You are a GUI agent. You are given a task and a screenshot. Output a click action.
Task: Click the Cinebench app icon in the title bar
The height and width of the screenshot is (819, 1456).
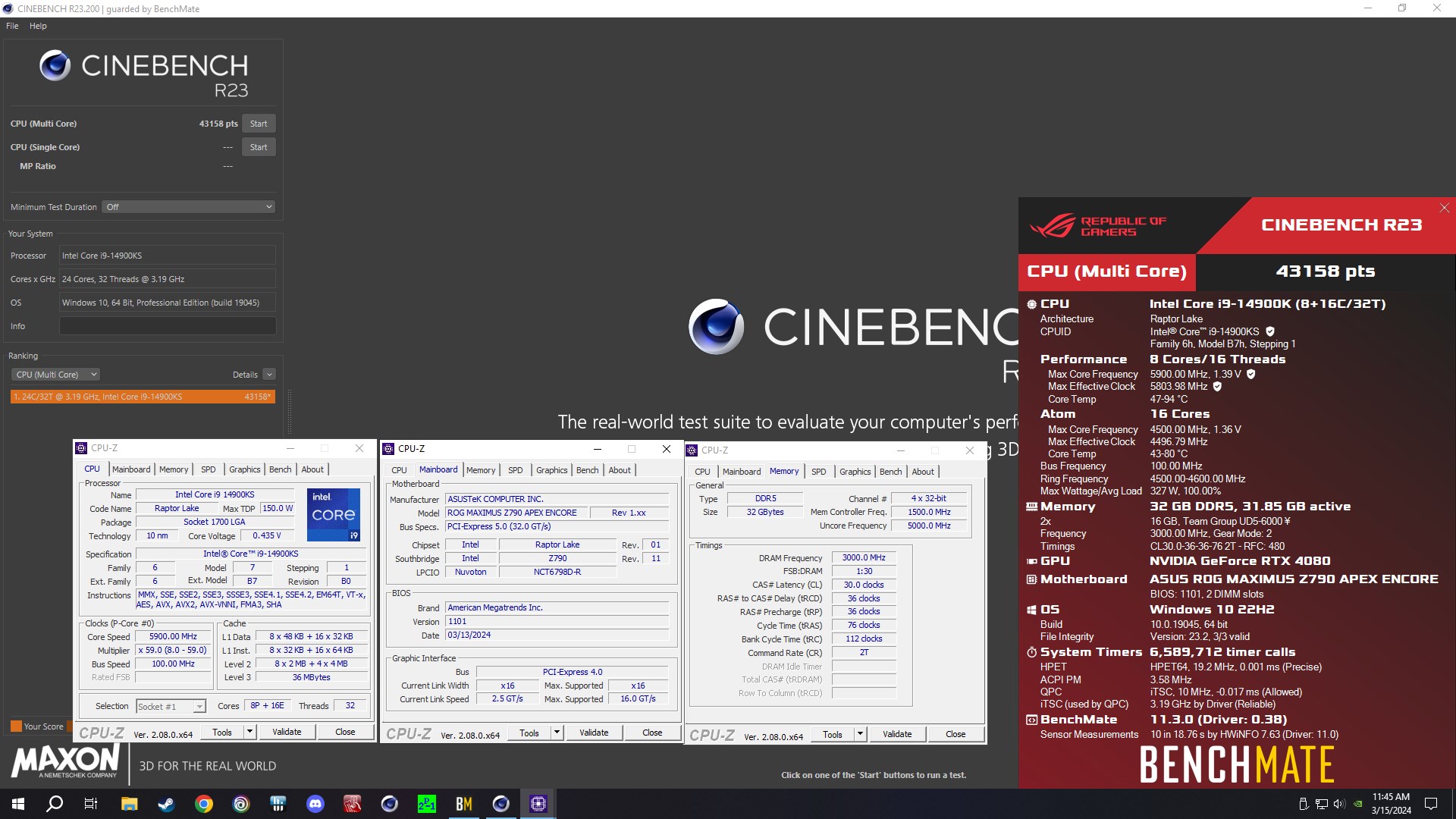8,8
